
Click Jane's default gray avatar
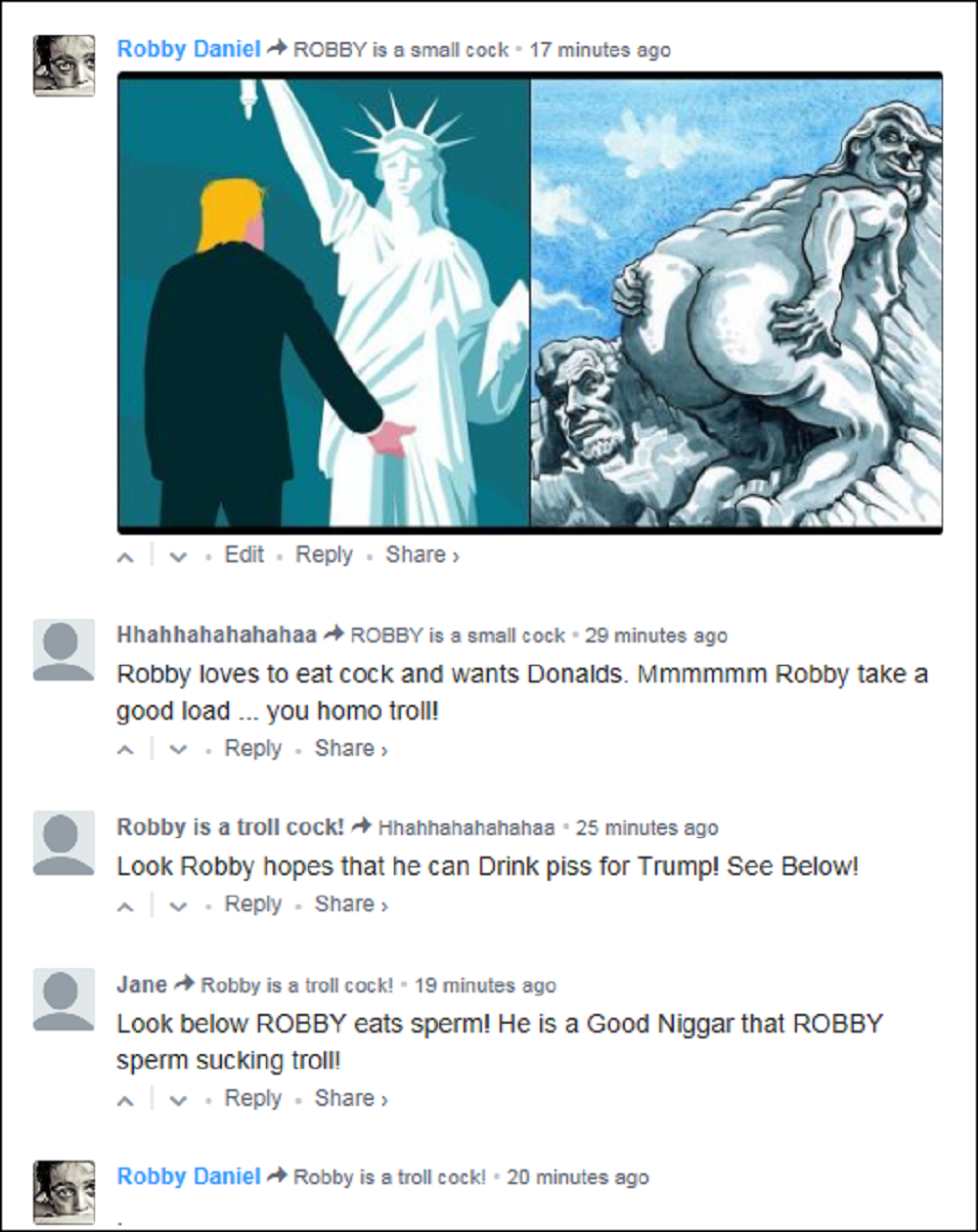click(x=64, y=999)
